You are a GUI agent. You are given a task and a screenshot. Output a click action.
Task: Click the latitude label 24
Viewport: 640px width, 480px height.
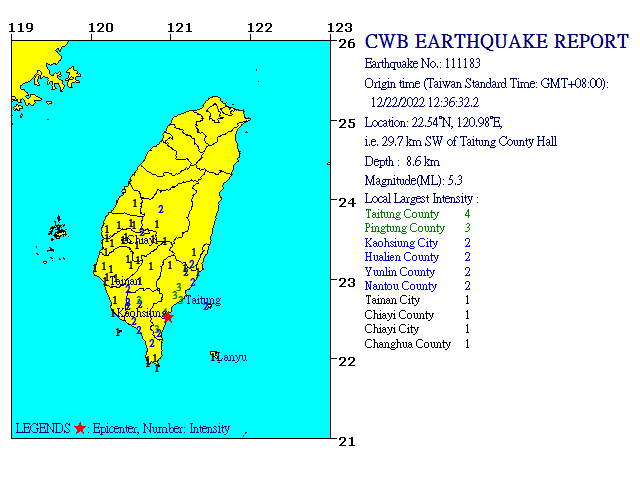click(347, 202)
